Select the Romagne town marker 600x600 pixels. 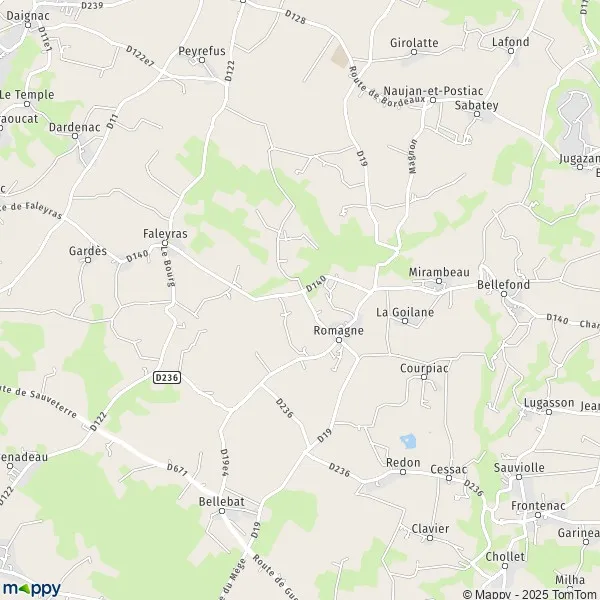[x=339, y=340]
